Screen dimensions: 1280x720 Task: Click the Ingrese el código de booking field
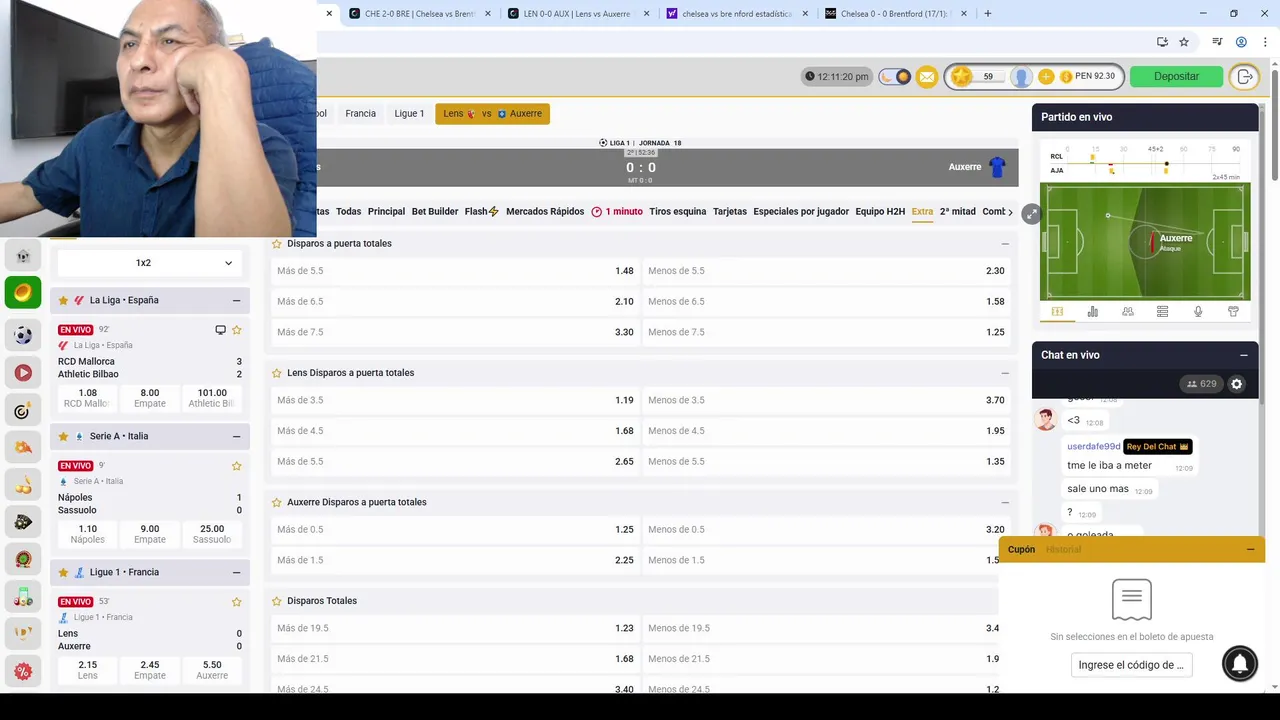[1131, 665]
